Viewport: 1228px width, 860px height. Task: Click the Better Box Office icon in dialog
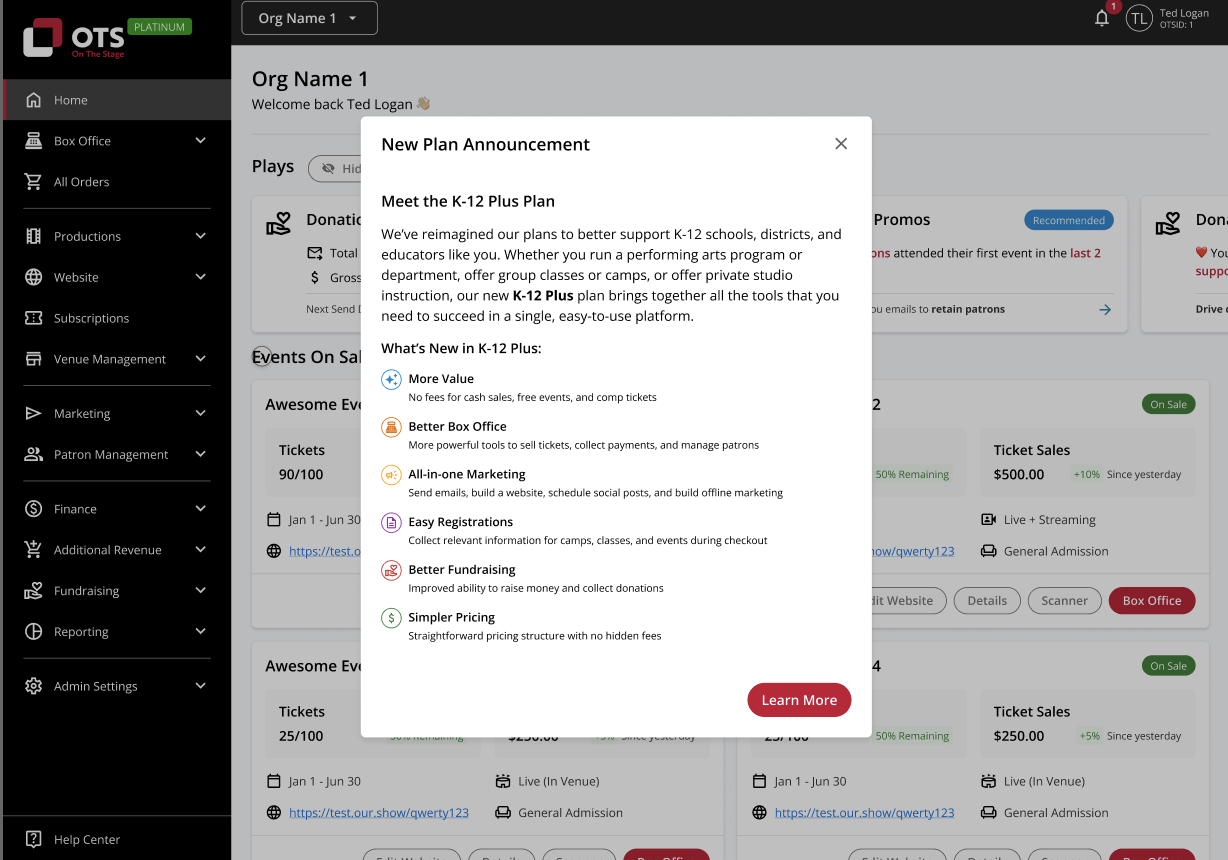click(391, 428)
